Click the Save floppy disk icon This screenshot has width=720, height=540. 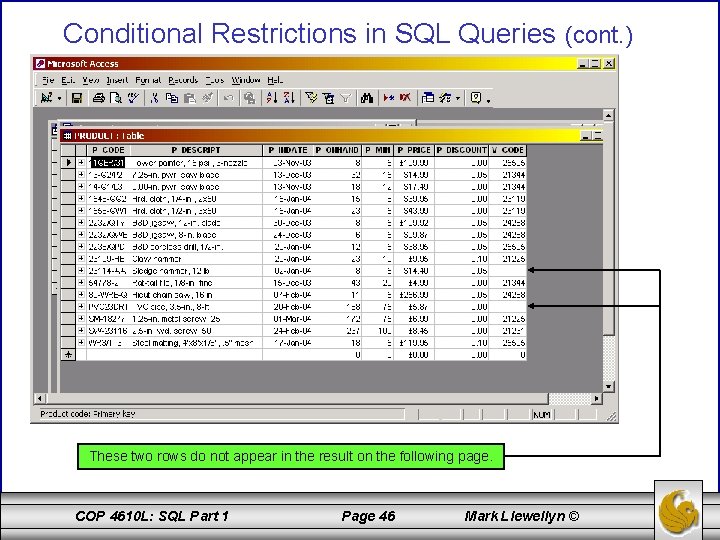(77, 98)
